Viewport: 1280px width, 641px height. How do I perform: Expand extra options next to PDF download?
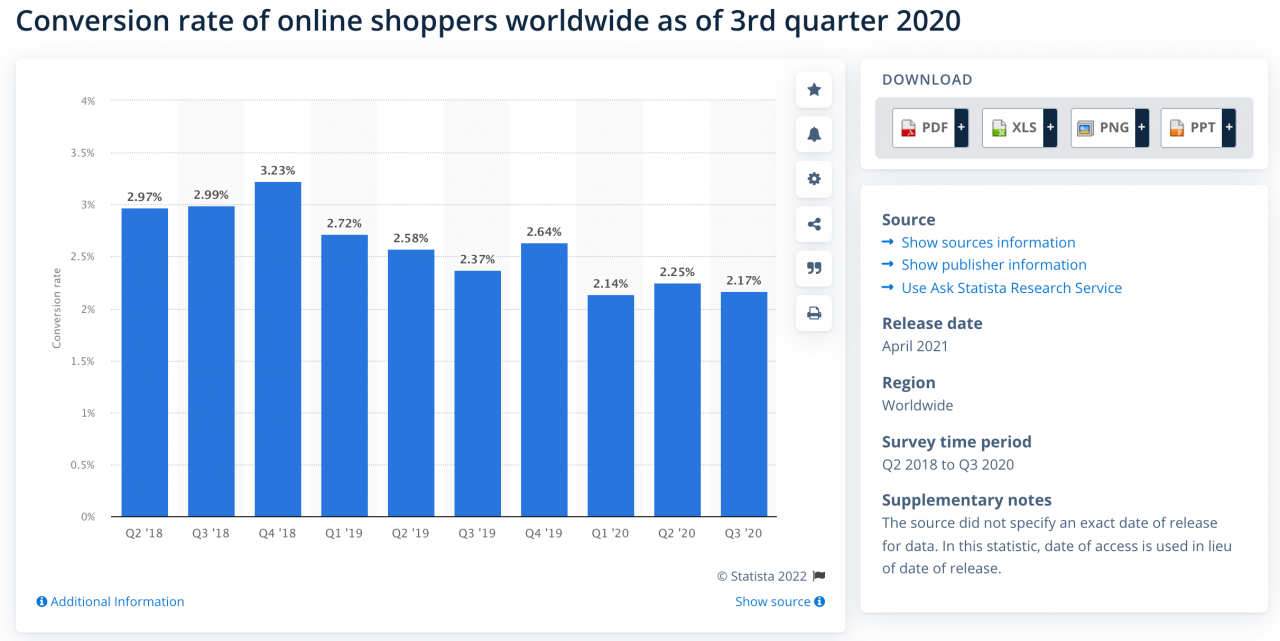[960, 127]
